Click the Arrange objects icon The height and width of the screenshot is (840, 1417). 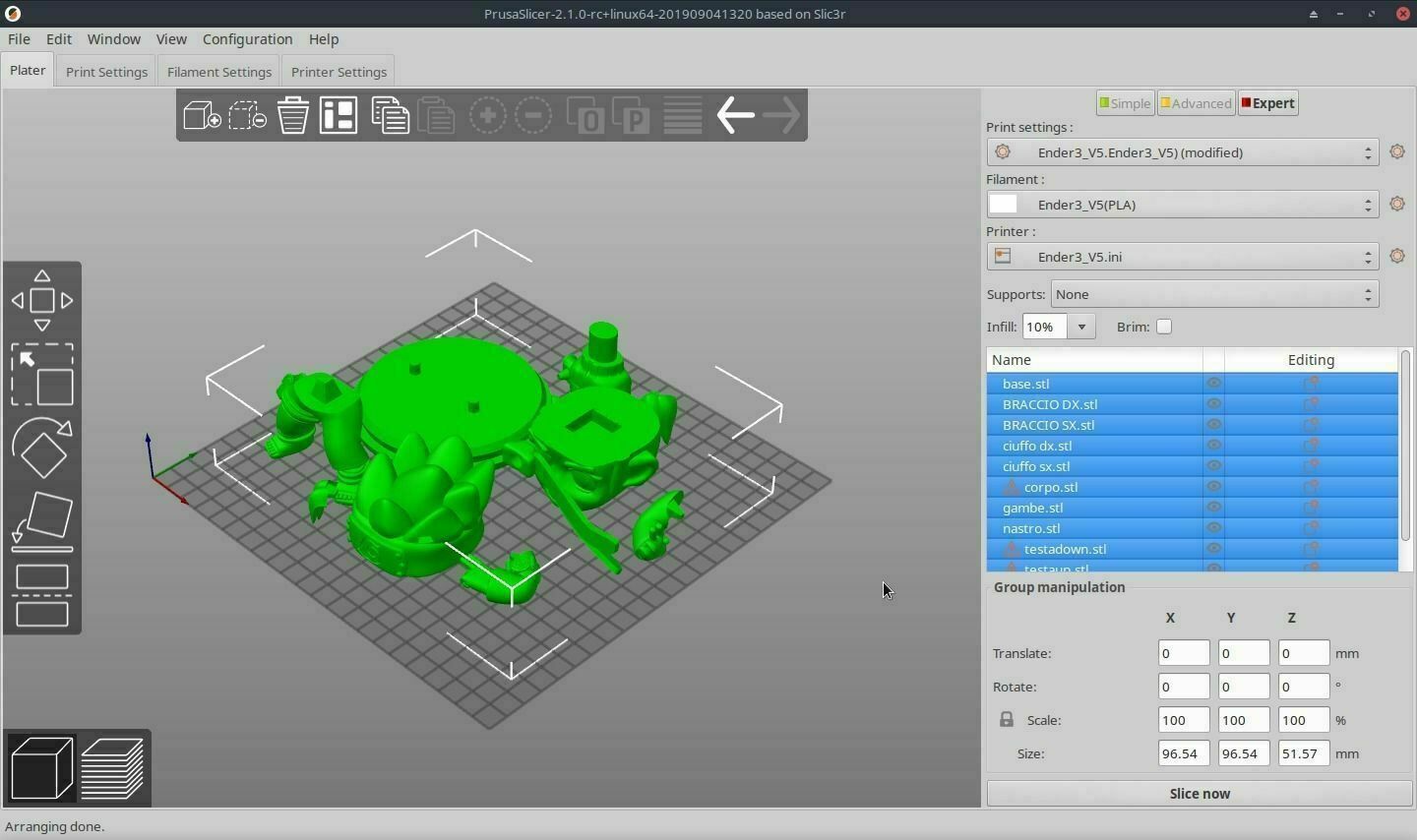(339, 115)
